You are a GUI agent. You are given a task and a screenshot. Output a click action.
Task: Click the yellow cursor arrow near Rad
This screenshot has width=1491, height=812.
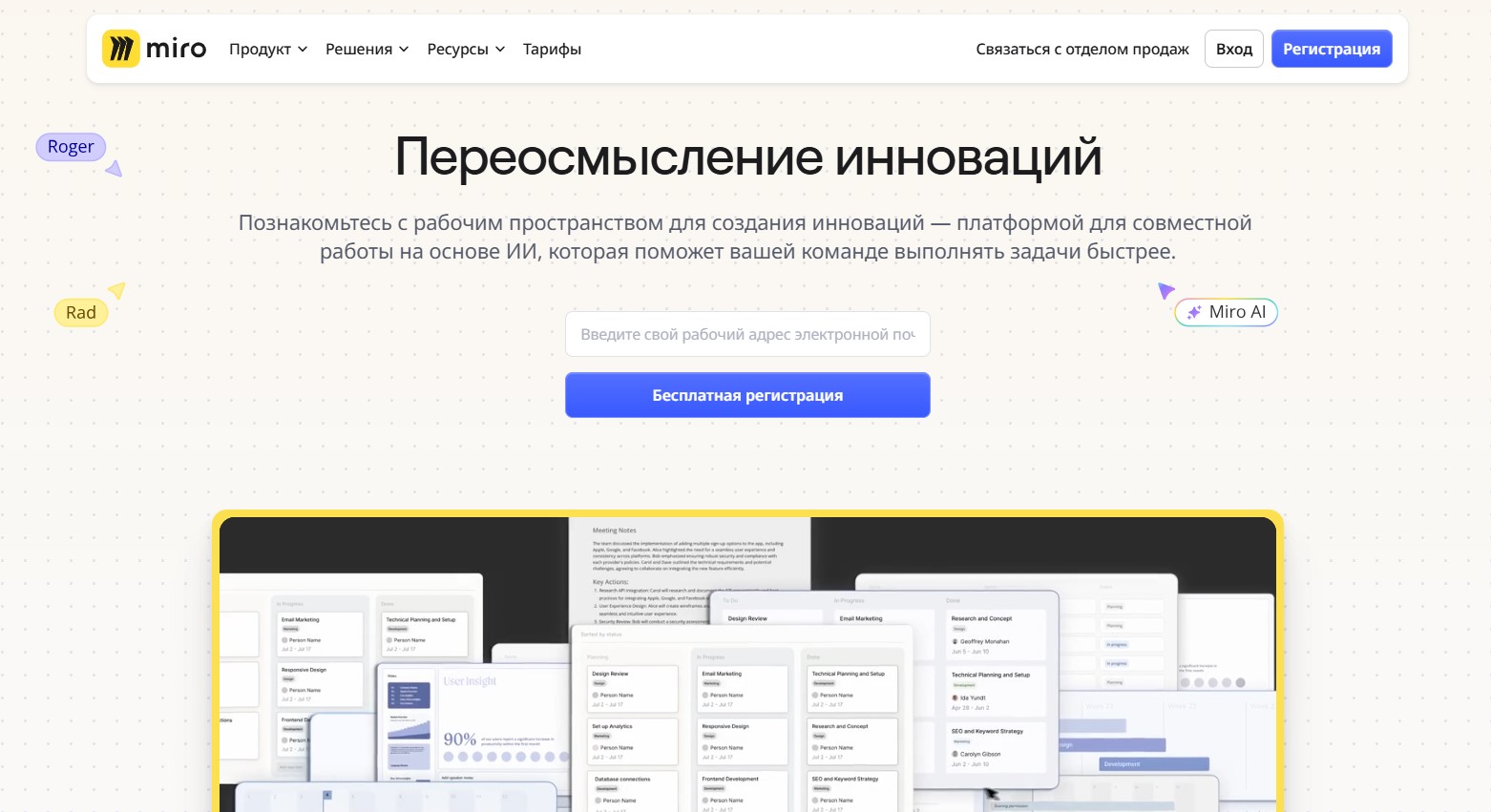click(x=116, y=290)
